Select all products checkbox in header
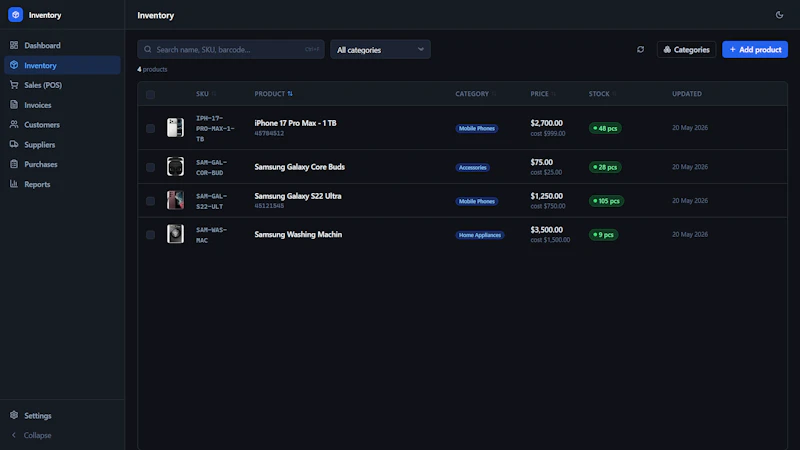 (x=151, y=94)
